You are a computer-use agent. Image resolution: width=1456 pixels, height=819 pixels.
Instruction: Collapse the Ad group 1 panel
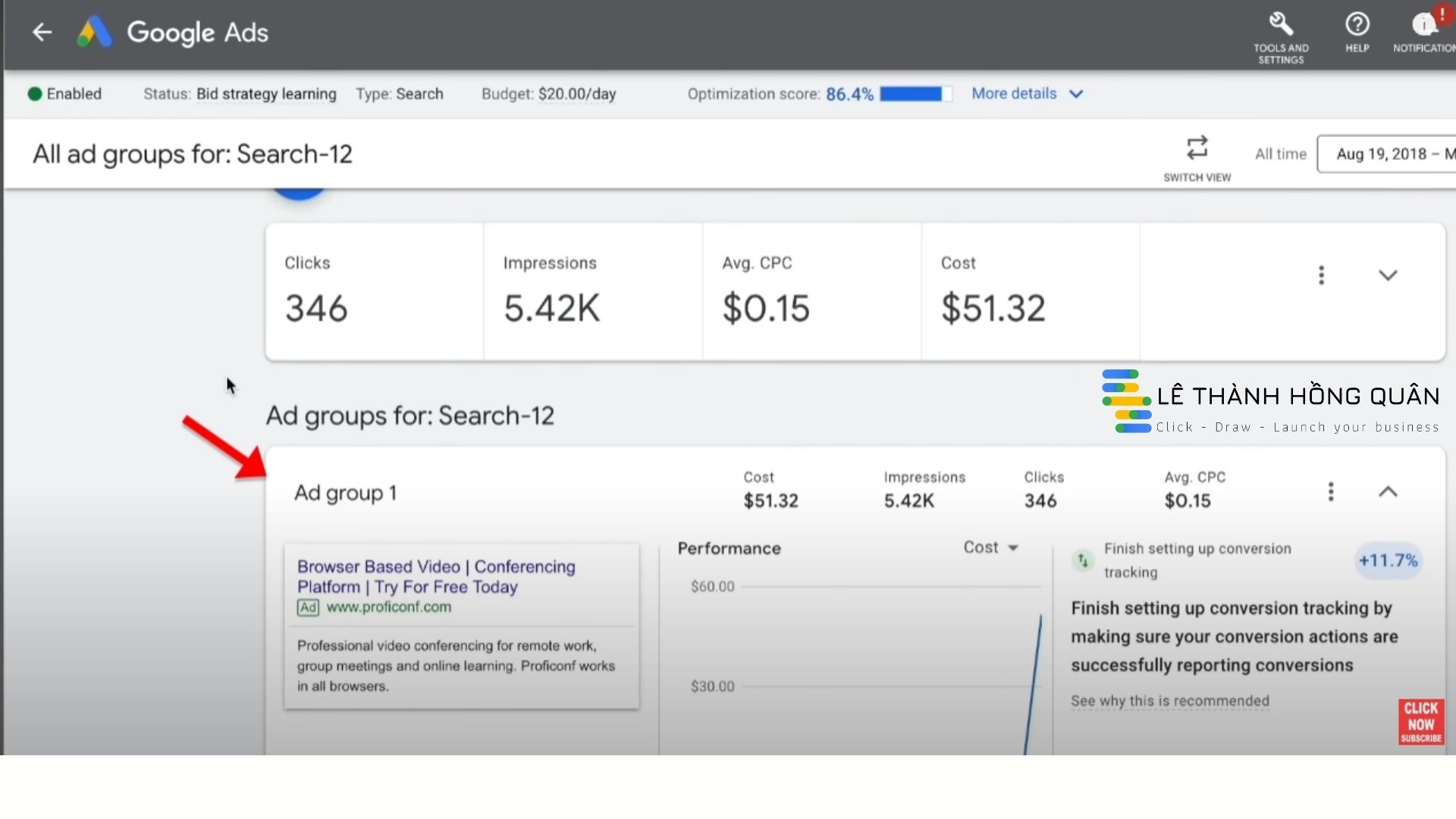pos(1387,492)
